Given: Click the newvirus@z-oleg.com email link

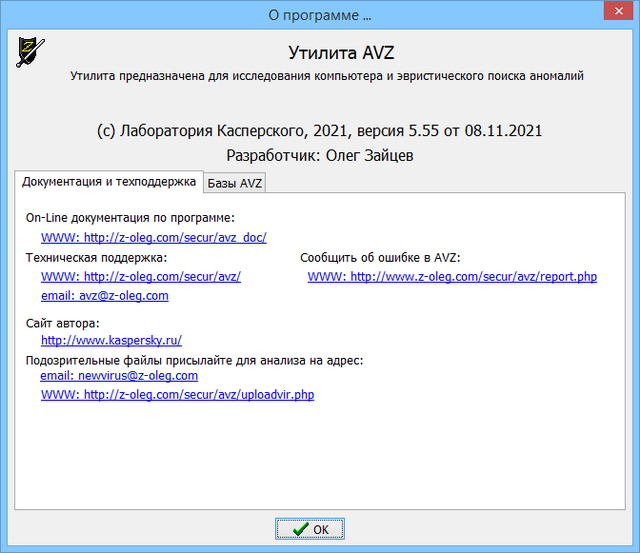Looking at the screenshot, I should click(119, 376).
